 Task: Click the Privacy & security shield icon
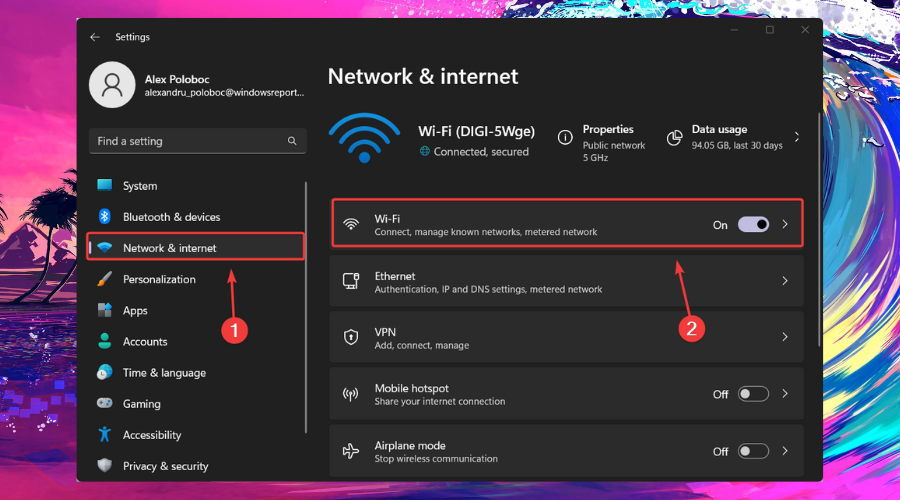click(x=104, y=466)
